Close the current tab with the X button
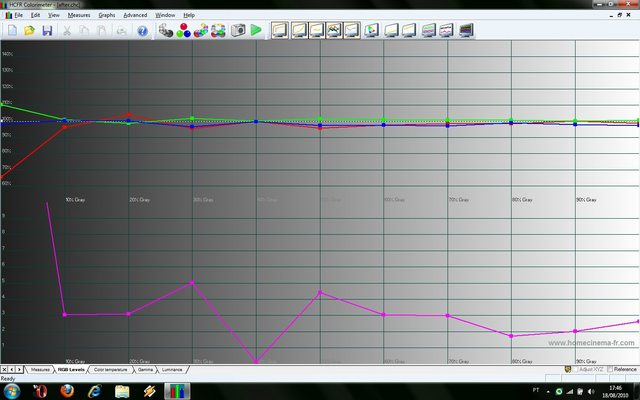 pyautogui.click(x=4, y=369)
